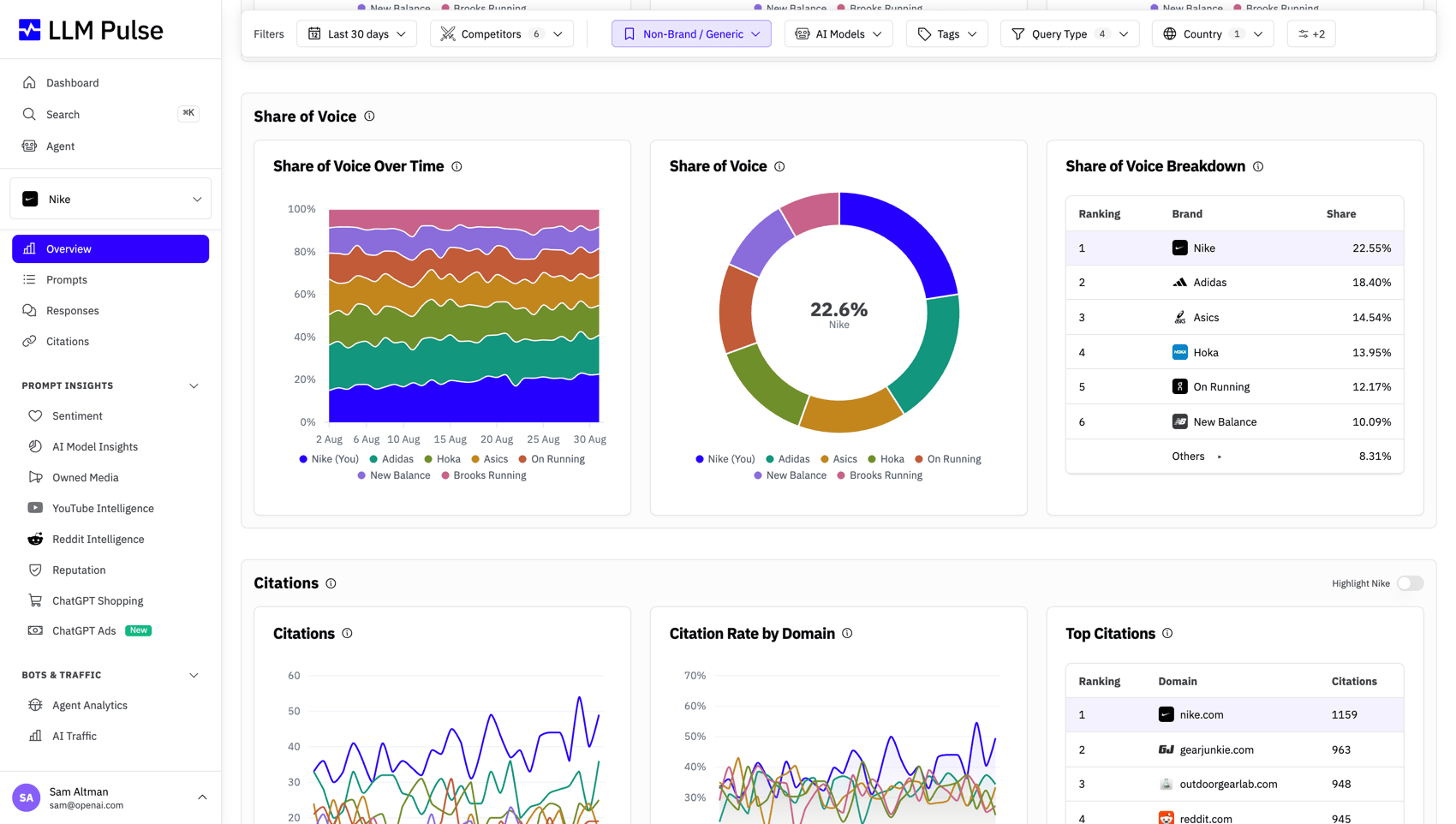Click the gearjunkie.com favicon

coord(1166,749)
